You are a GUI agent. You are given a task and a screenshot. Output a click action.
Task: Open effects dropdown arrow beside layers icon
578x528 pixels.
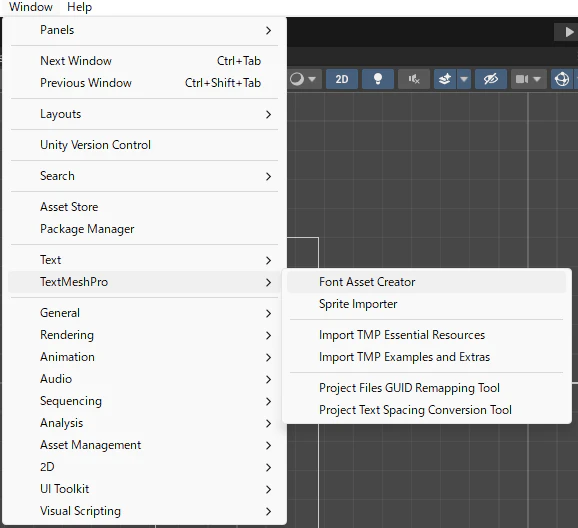464,79
